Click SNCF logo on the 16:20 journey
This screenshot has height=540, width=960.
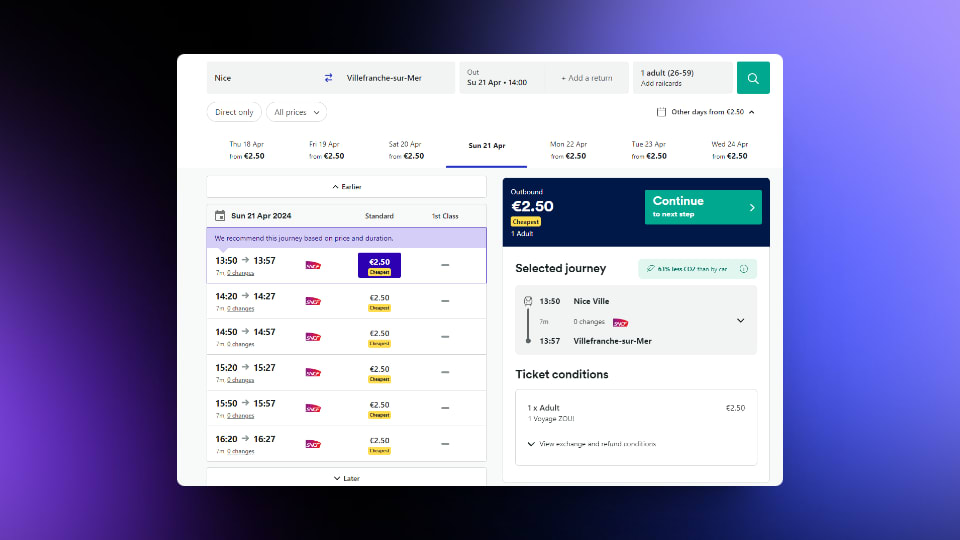pos(313,444)
